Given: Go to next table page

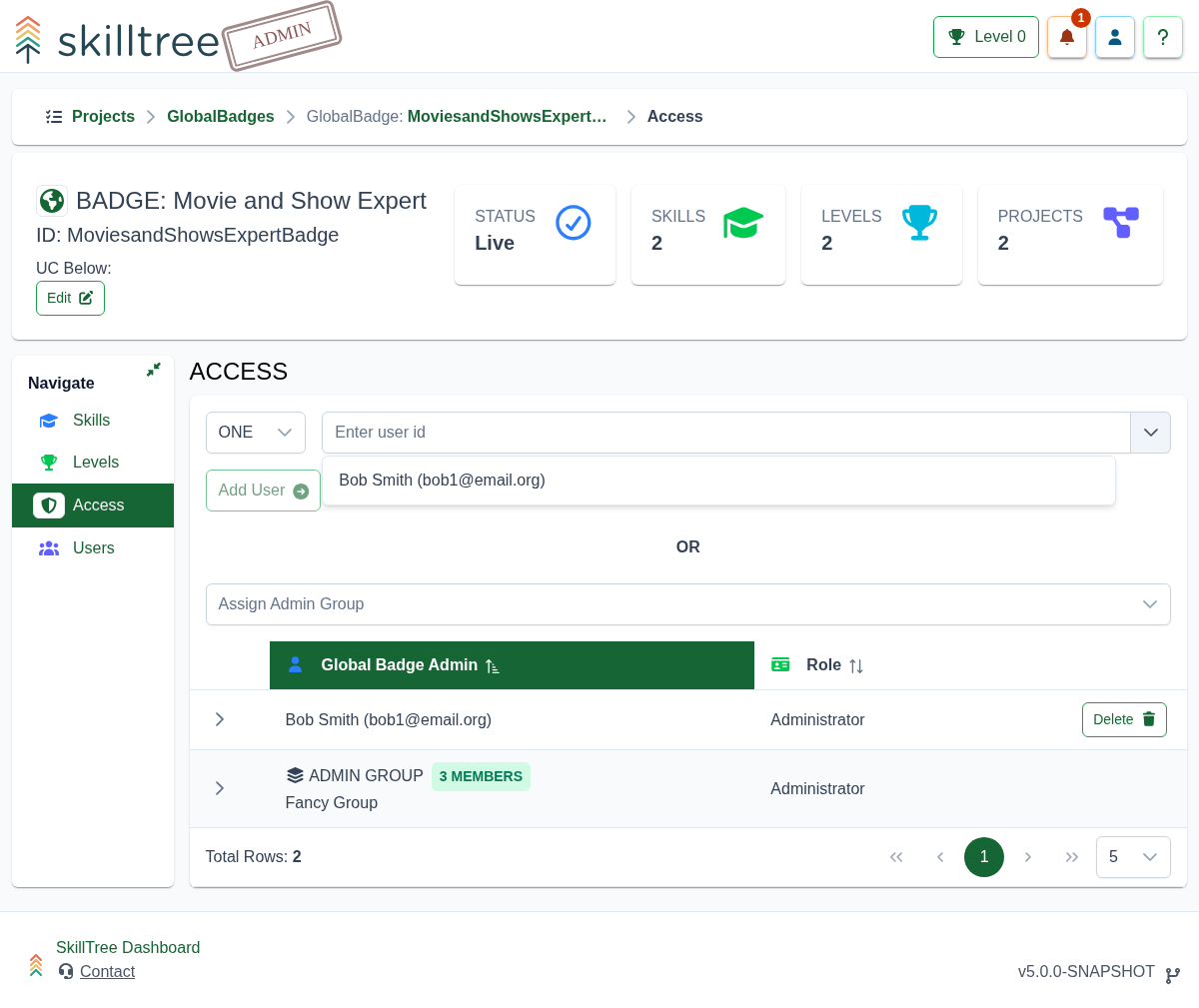Looking at the screenshot, I should pos(1028,857).
